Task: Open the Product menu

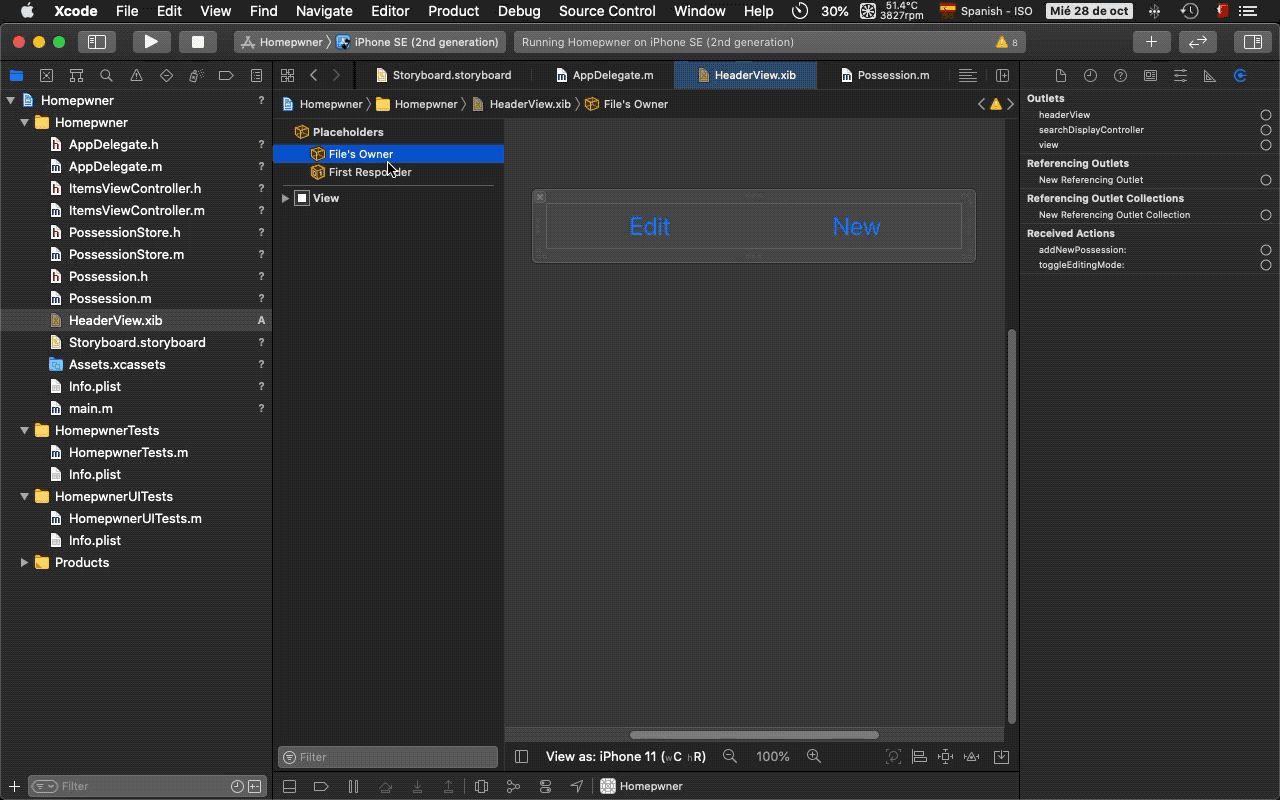Action: pos(453,11)
